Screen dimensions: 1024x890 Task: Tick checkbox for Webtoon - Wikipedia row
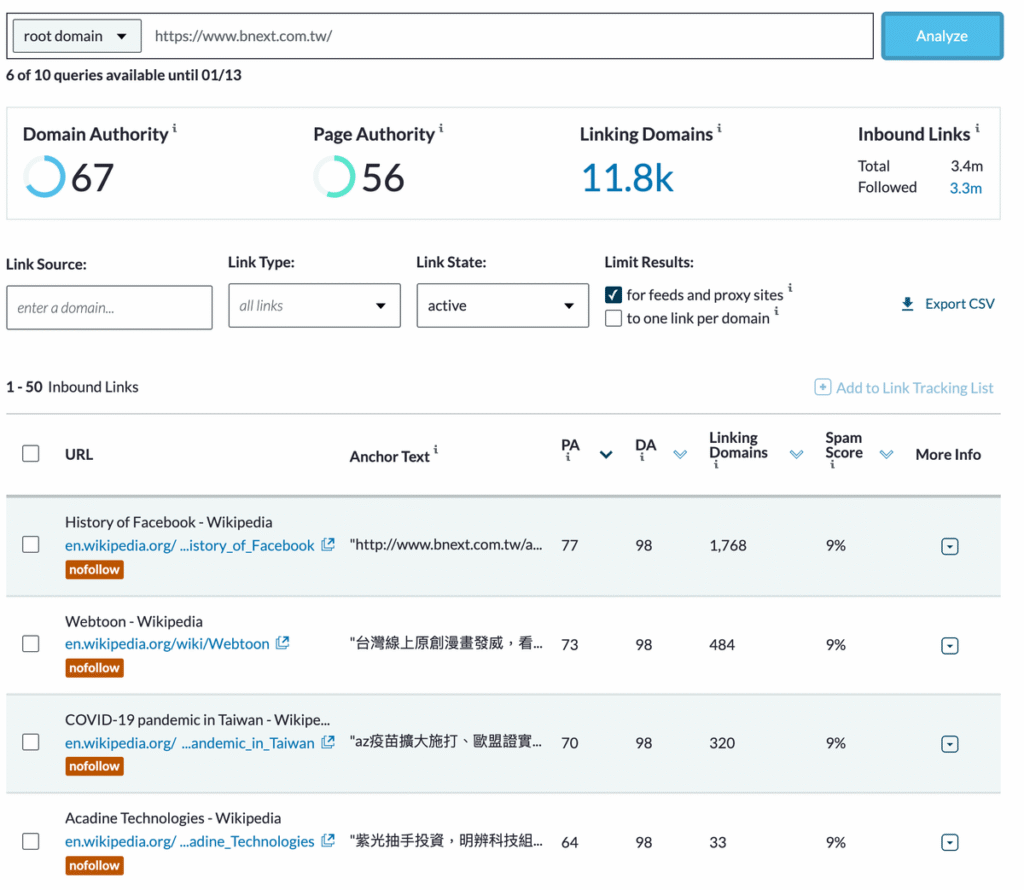tap(31, 644)
